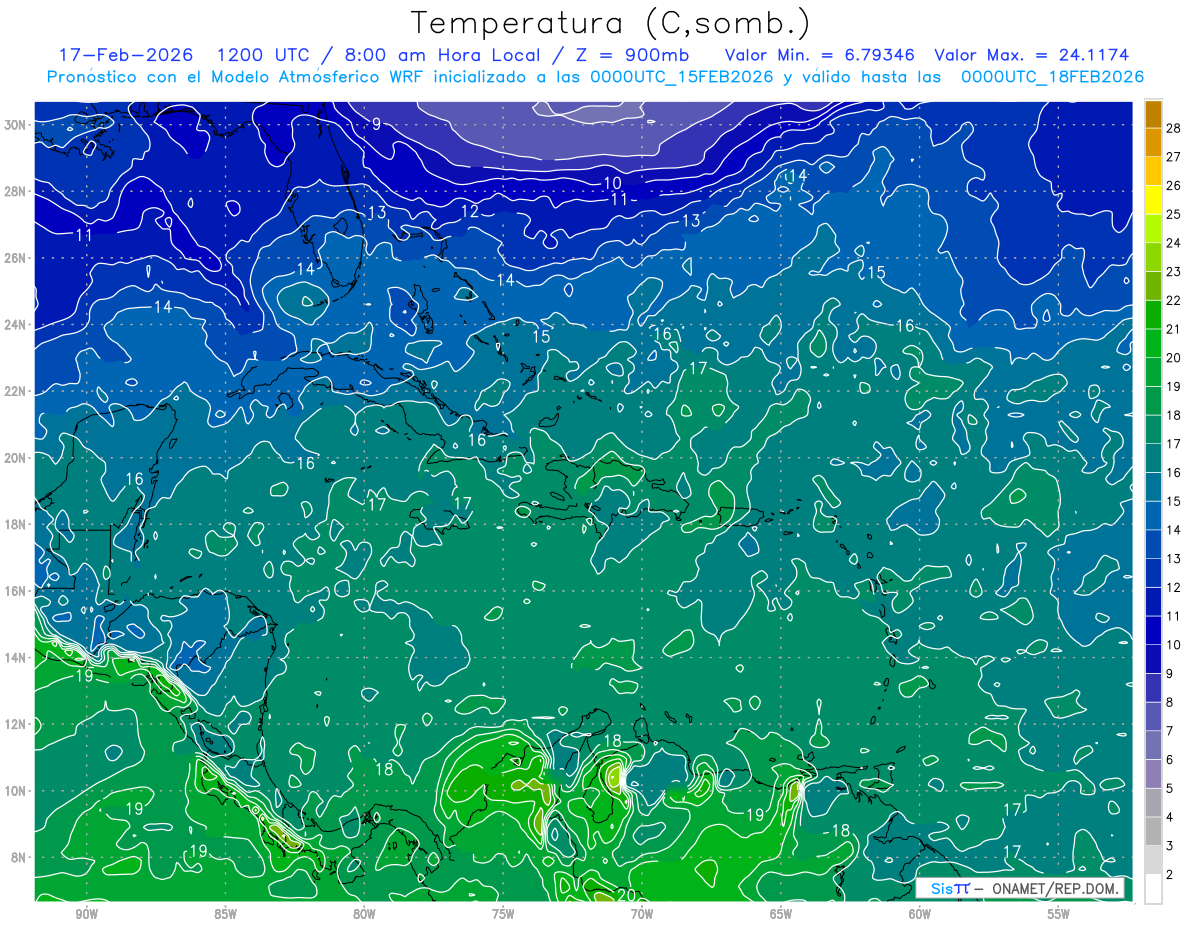The width and height of the screenshot is (1200, 927).
Task: Click the '0000UTC_15FEB2026' initialization time
Action: 683,77
